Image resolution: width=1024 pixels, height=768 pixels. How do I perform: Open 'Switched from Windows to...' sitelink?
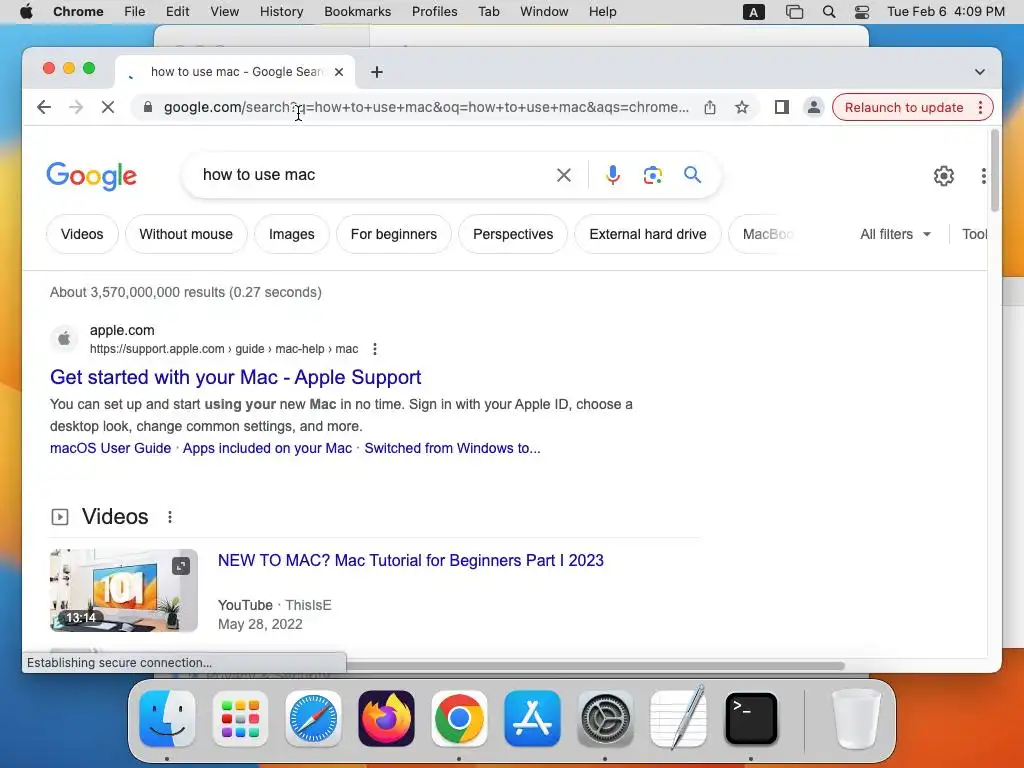[452, 449]
